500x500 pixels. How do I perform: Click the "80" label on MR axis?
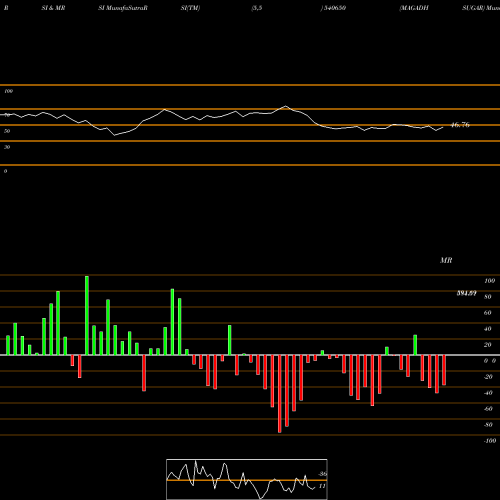488,297
